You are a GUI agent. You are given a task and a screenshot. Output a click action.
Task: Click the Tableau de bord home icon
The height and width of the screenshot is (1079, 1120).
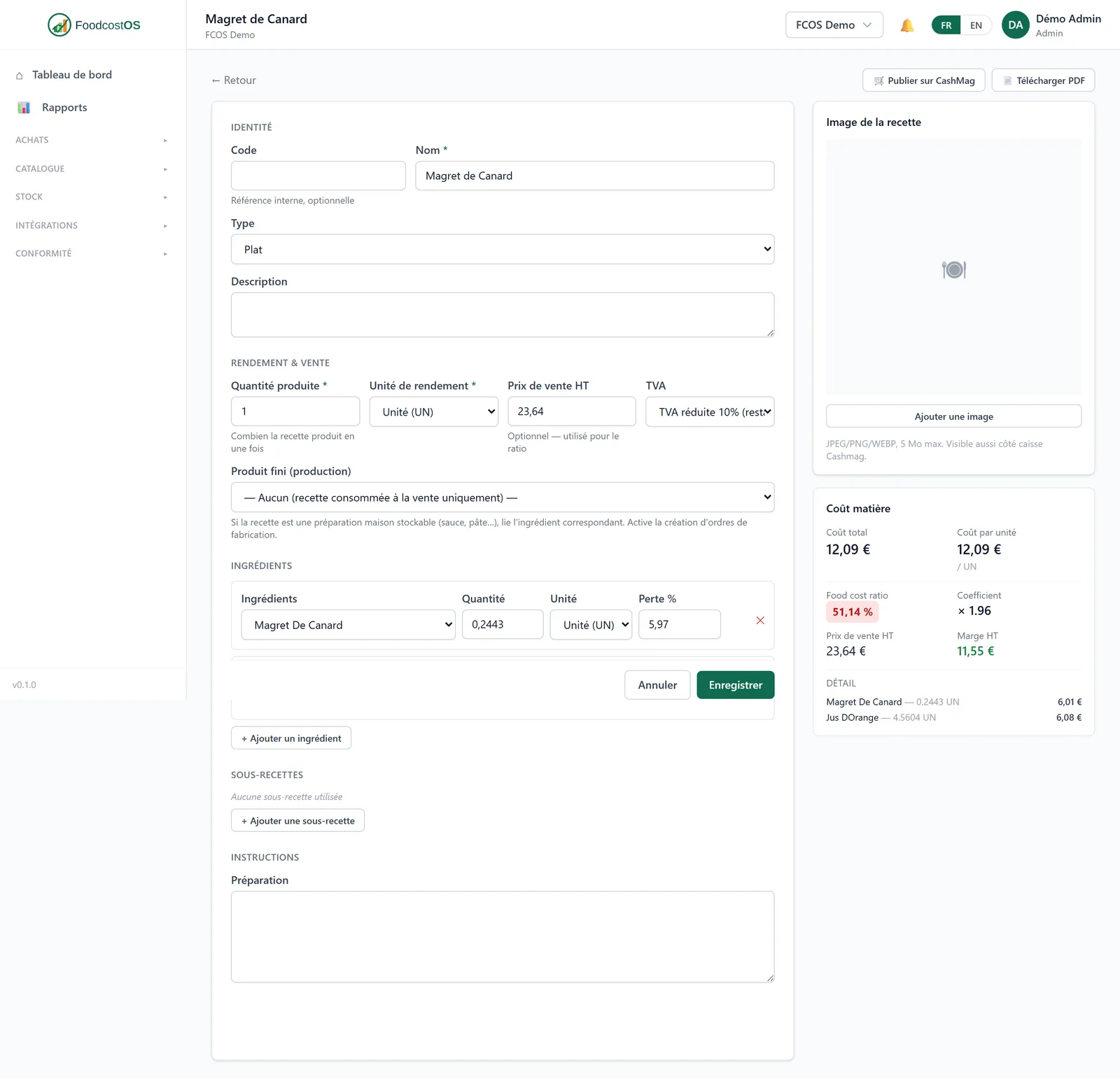tap(20, 76)
